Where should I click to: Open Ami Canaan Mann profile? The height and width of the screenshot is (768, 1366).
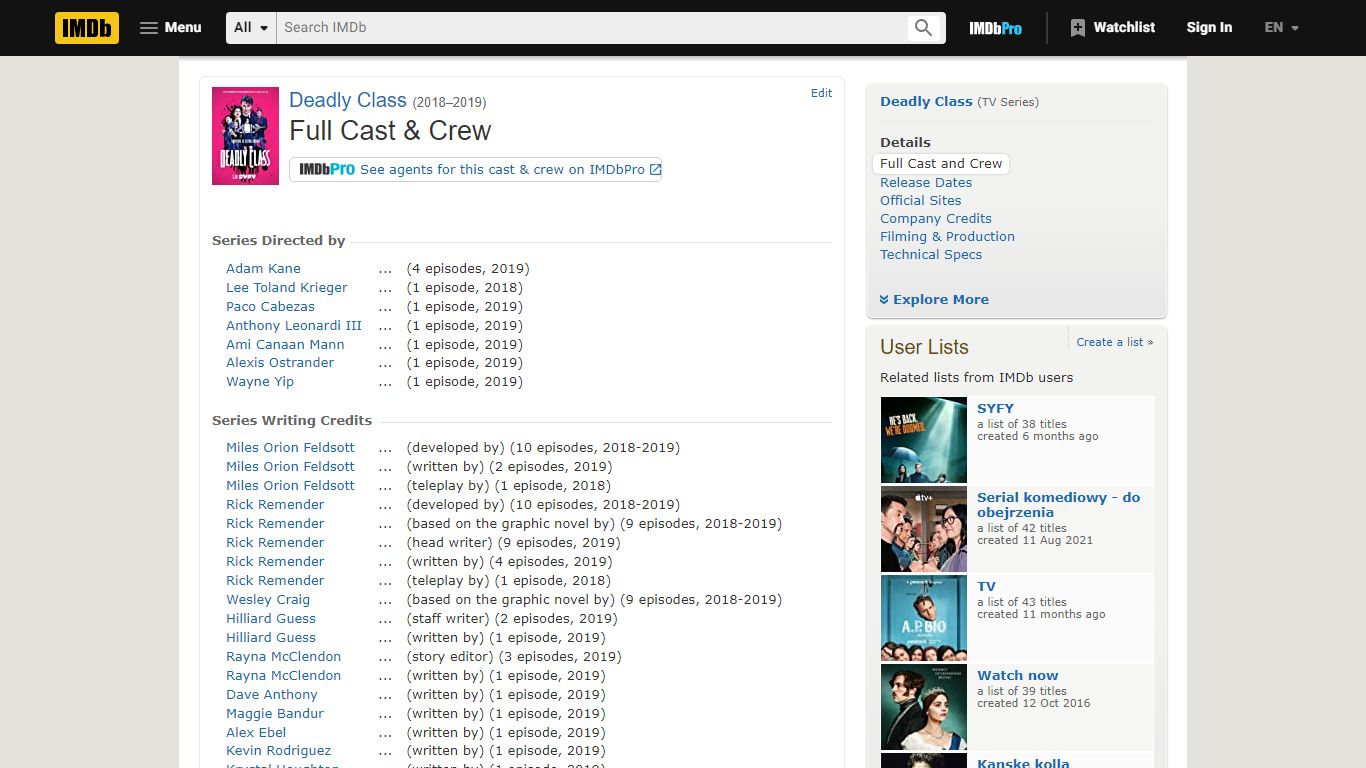tap(285, 345)
